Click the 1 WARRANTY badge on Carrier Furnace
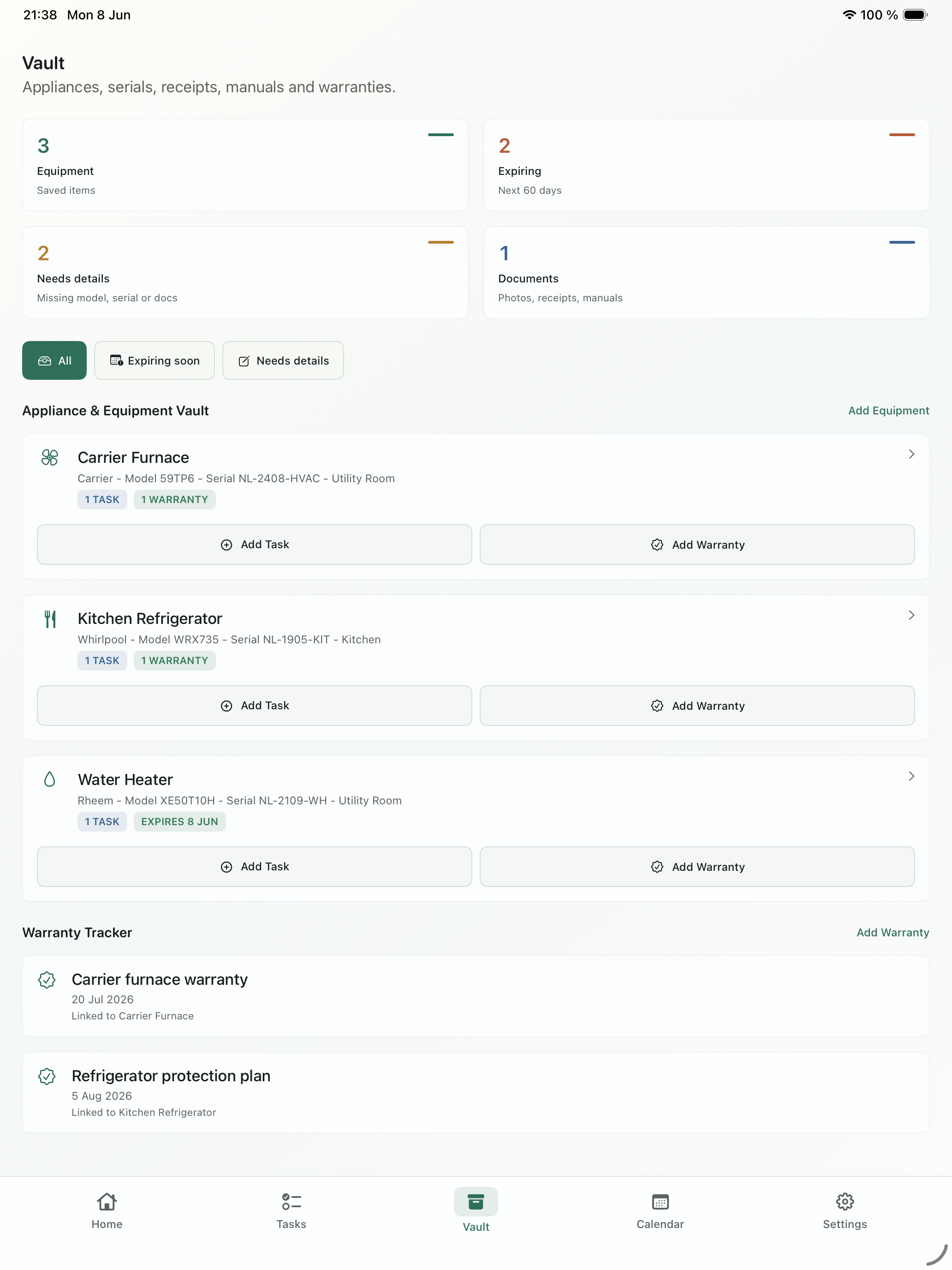Screen dimensions: 952x1270 click(x=174, y=499)
